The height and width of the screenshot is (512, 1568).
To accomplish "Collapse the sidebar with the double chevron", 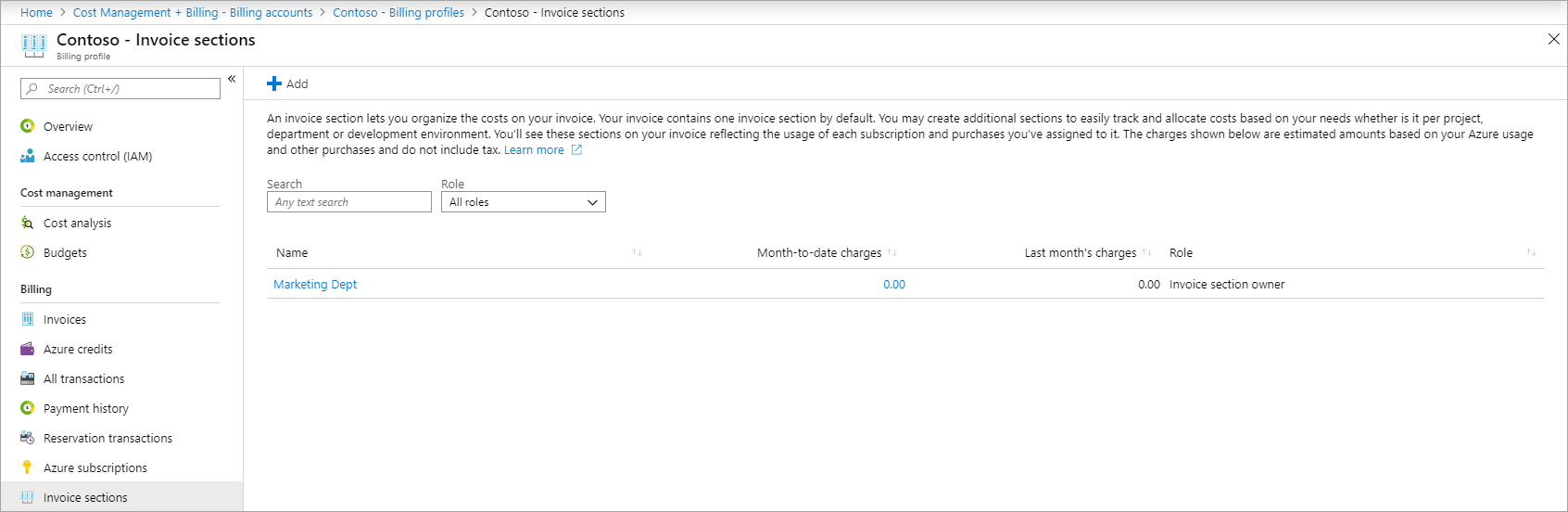I will tap(232, 79).
